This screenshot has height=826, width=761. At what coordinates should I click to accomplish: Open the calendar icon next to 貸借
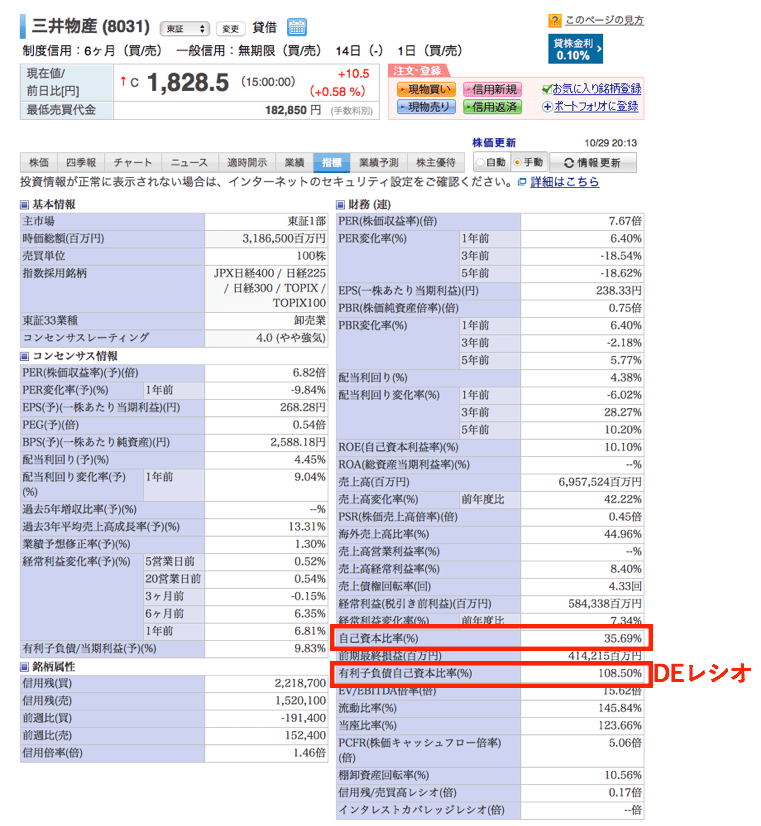coord(297,27)
